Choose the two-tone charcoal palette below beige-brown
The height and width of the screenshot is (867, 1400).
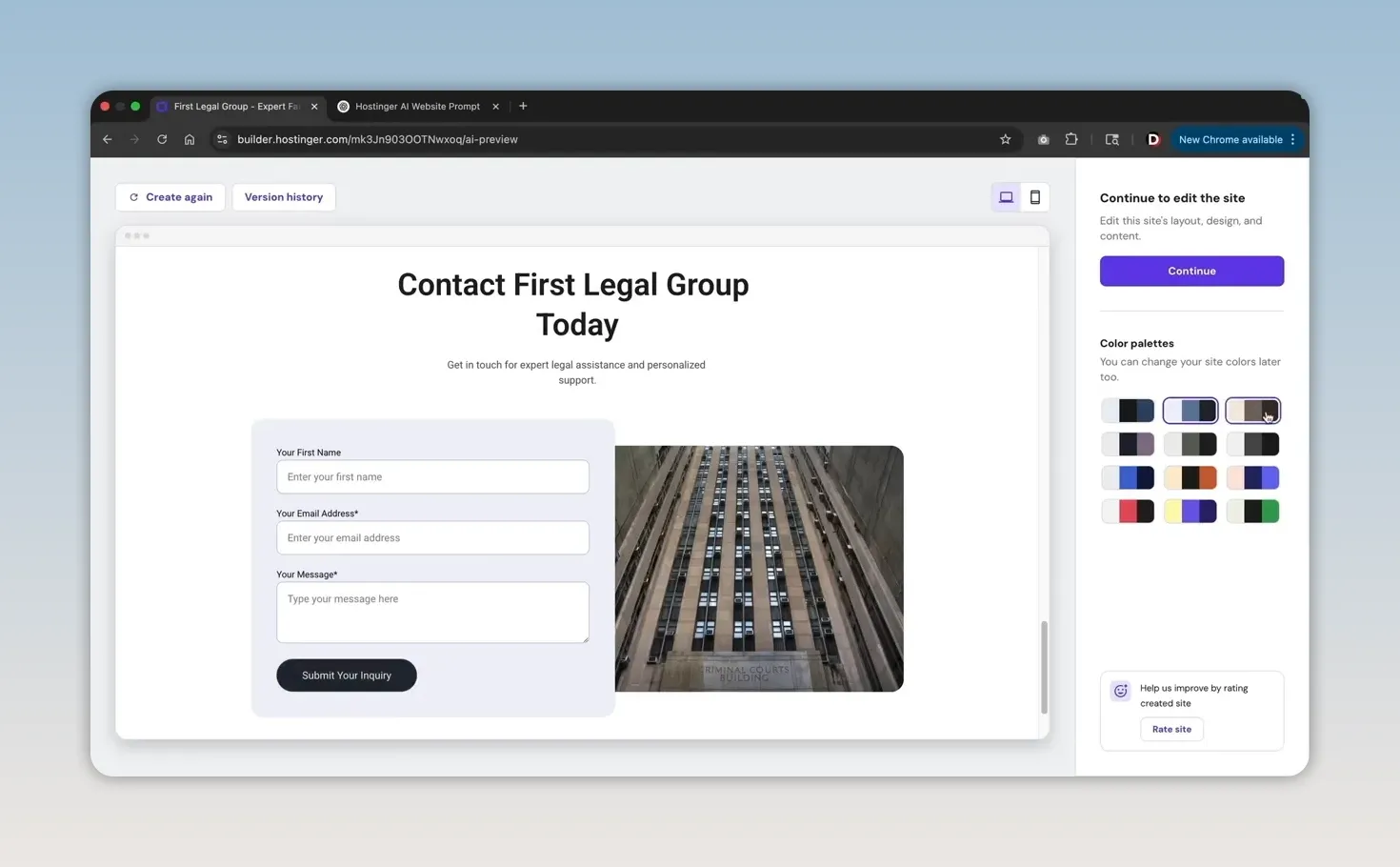coord(1252,444)
